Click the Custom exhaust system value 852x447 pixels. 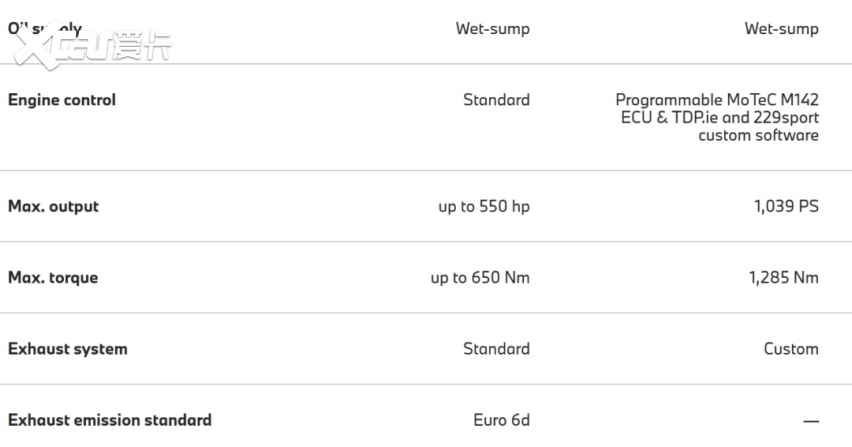[x=790, y=349]
